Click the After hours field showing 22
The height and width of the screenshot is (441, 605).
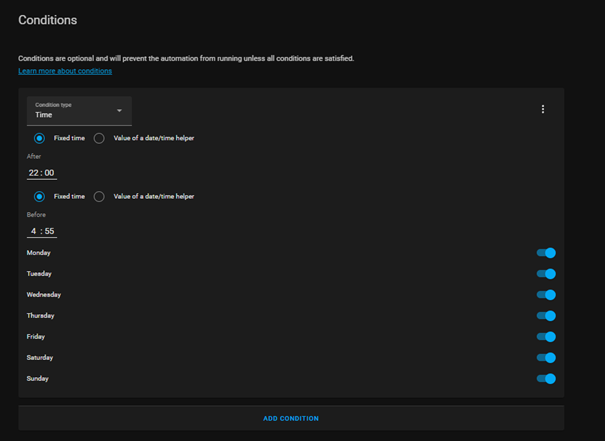(33, 173)
